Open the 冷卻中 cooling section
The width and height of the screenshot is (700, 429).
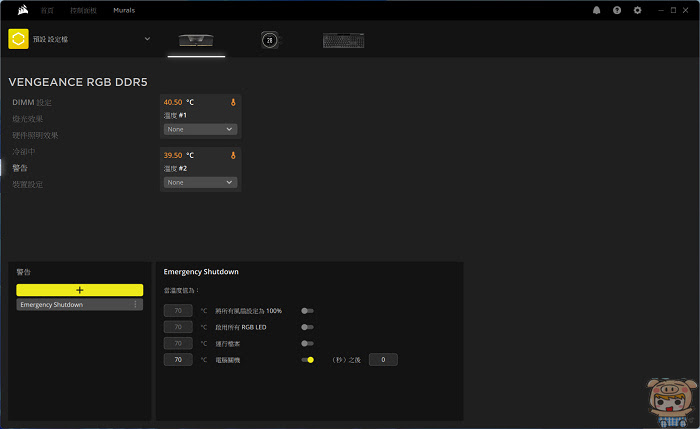point(24,152)
